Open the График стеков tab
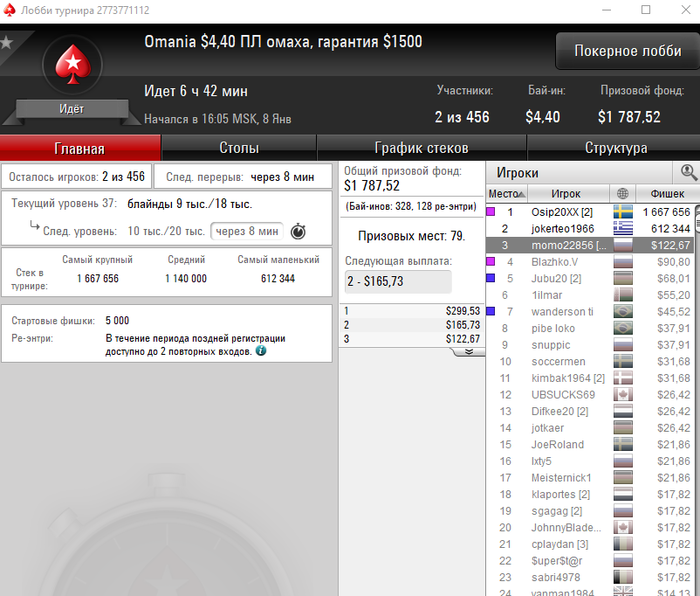 click(x=421, y=148)
